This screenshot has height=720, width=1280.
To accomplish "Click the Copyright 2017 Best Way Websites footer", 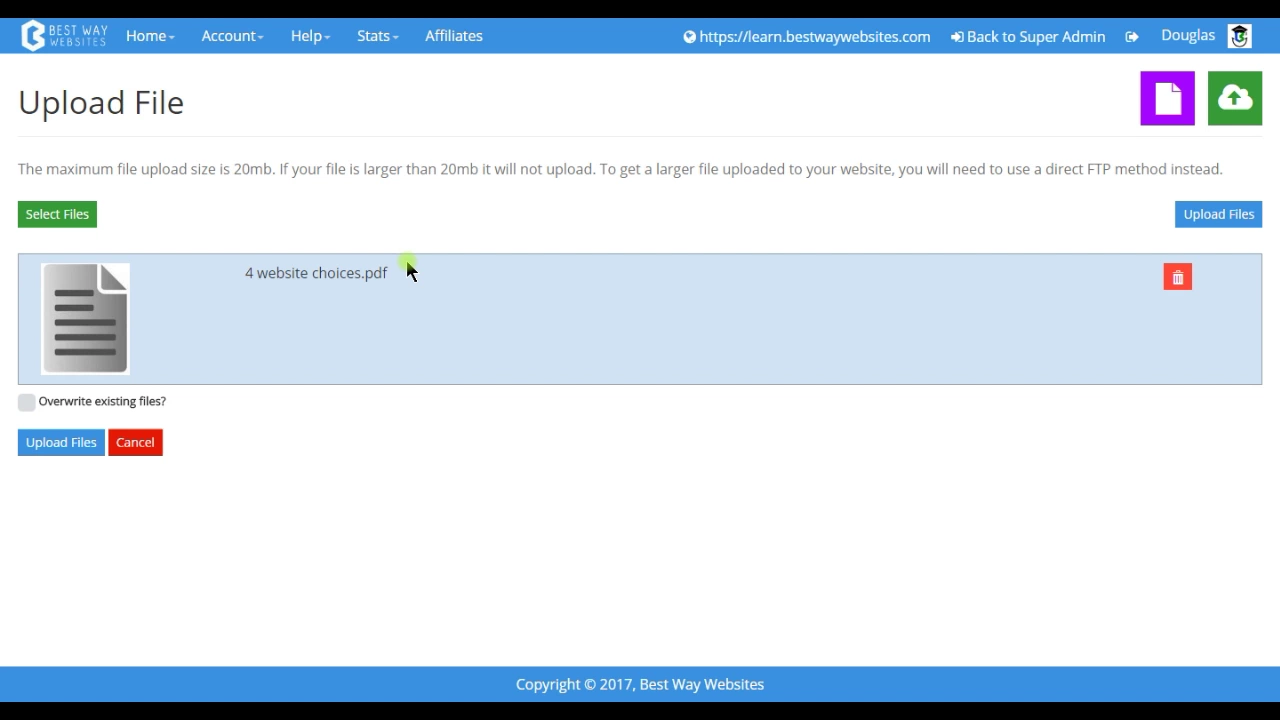I will [640, 684].
